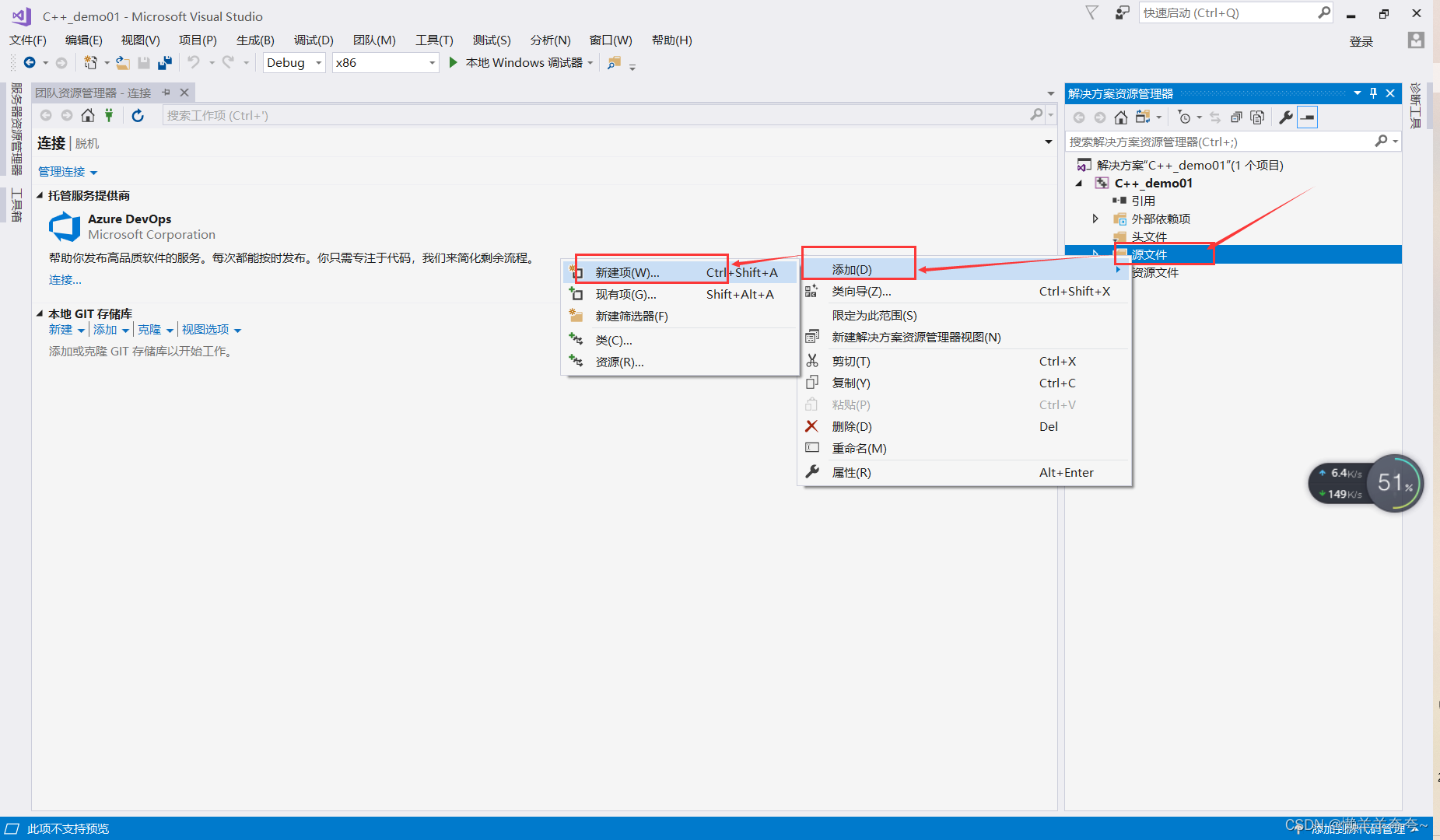The height and width of the screenshot is (840, 1440).
Task: Open the 服务器资源管理器 side tab
Action: [x=16, y=129]
